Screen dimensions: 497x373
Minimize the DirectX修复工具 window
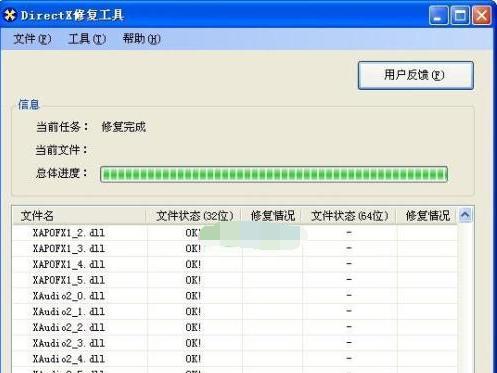439,15
